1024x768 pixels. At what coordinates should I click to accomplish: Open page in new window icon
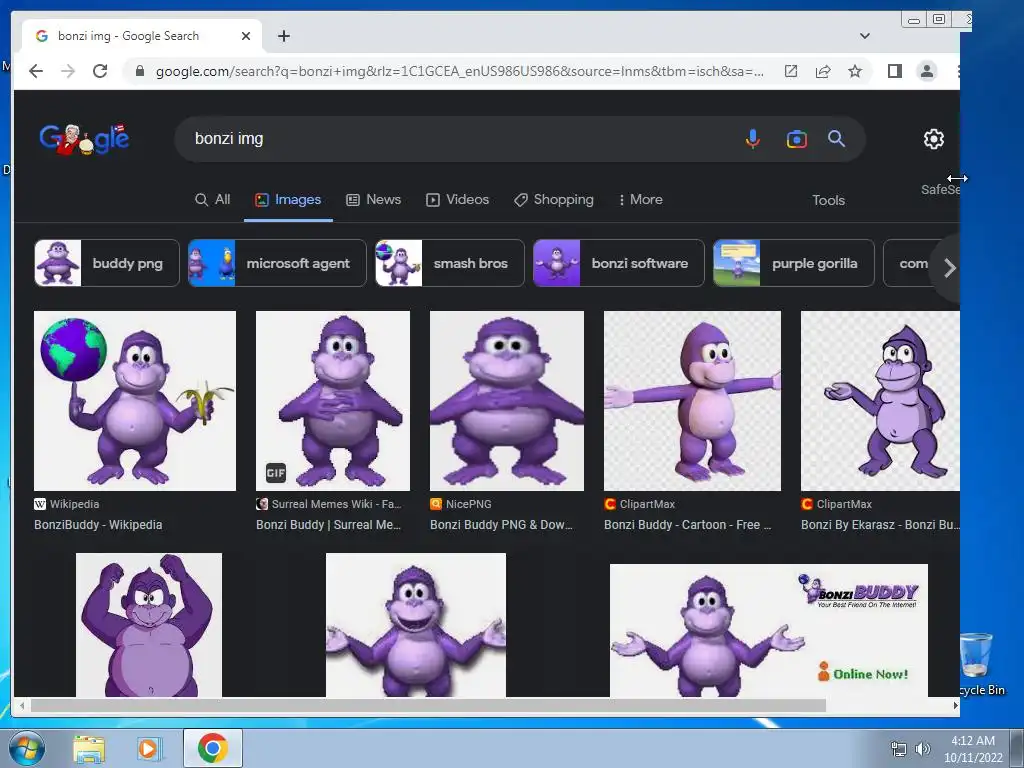point(791,71)
